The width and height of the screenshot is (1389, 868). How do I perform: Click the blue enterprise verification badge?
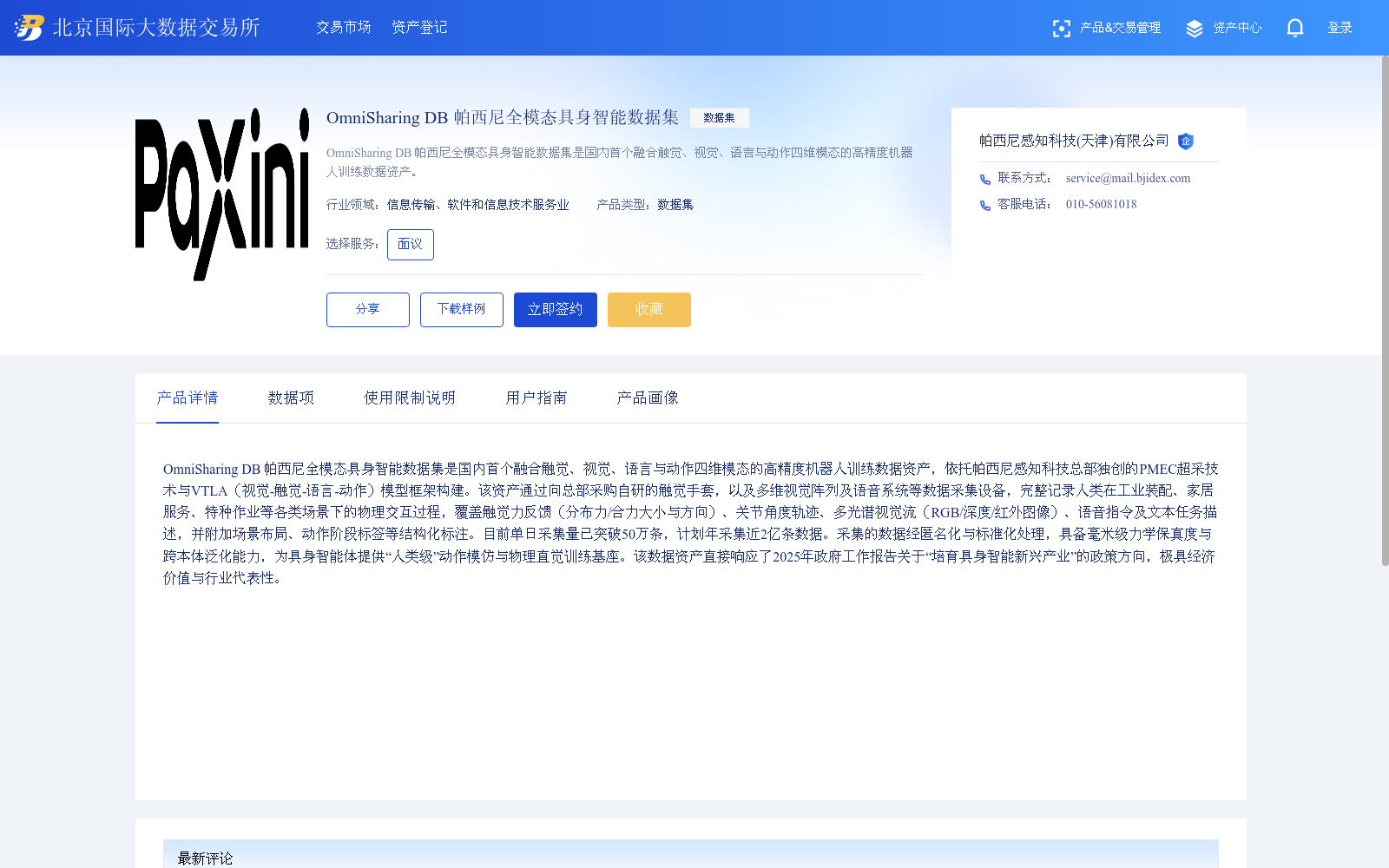(x=1186, y=141)
